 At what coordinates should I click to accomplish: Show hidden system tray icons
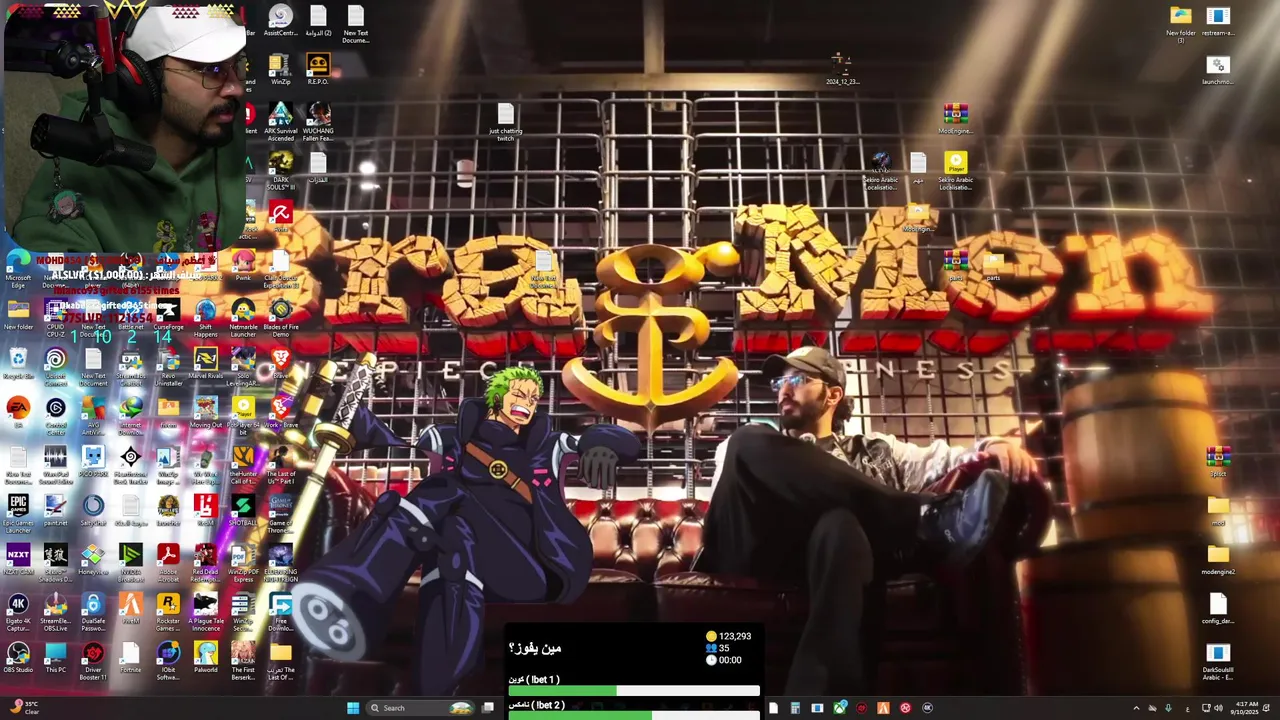click(x=1136, y=708)
